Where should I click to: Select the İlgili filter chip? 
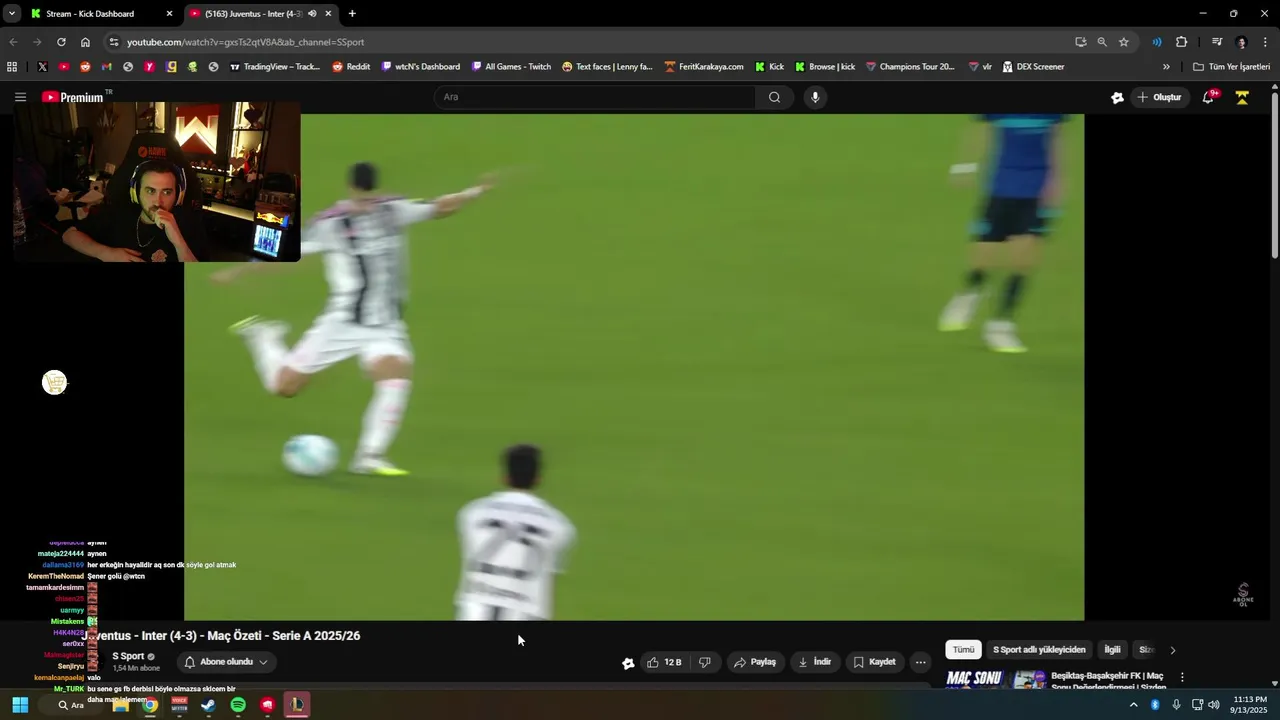1112,650
